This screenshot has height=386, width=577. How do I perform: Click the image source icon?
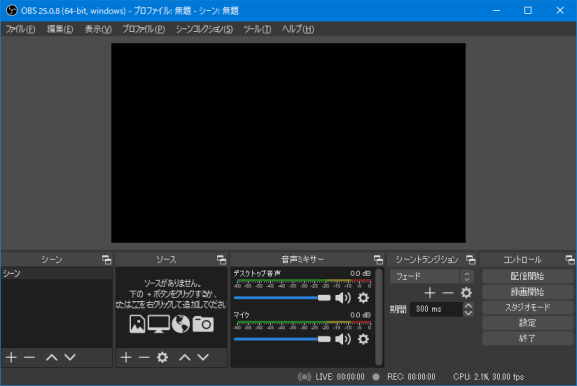[137, 324]
